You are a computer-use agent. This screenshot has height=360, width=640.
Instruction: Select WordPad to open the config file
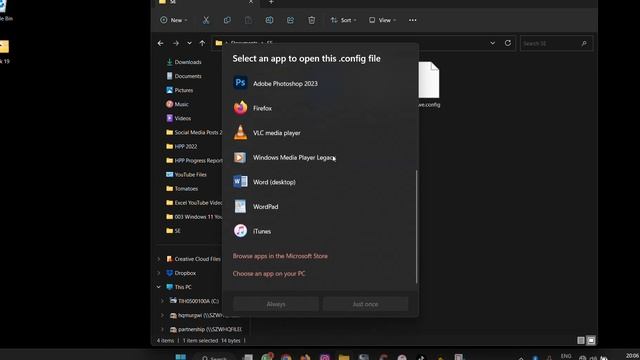click(320, 207)
